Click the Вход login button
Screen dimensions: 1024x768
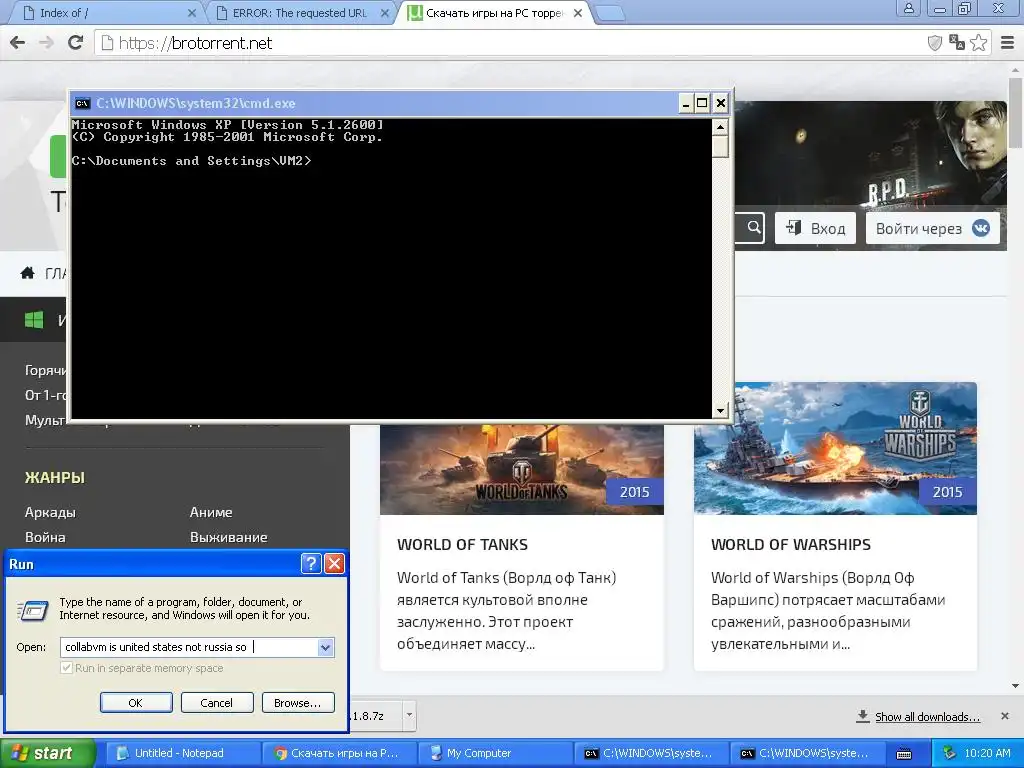point(815,229)
